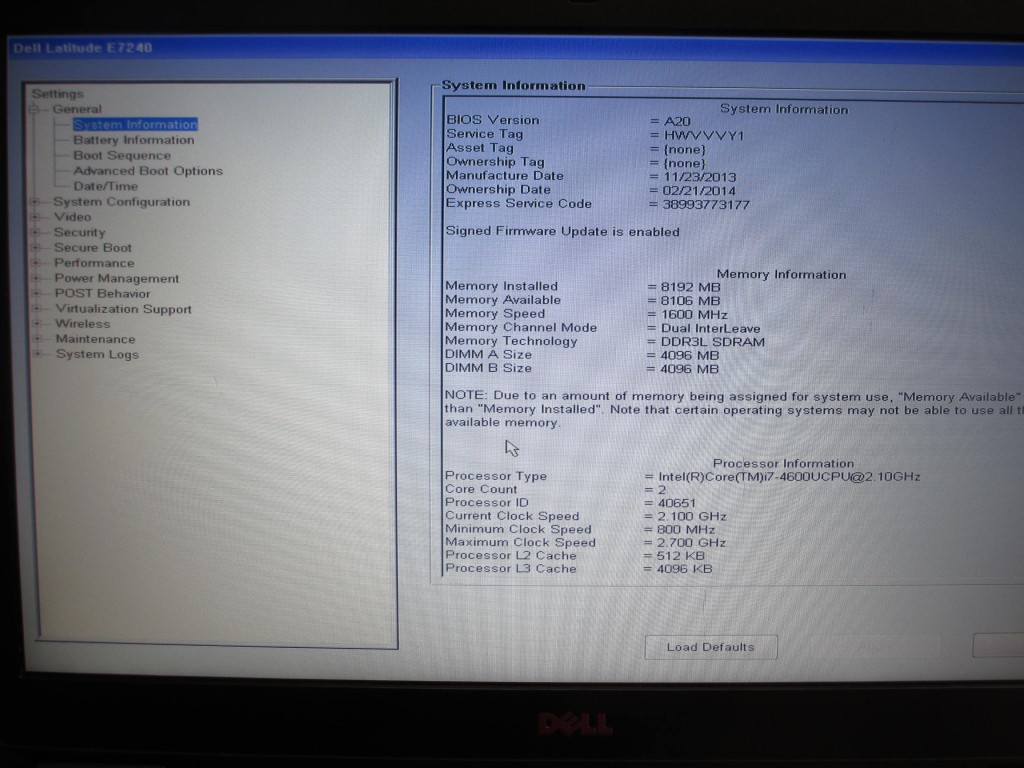
Task: Click the Core Count label
Action: (x=481, y=489)
